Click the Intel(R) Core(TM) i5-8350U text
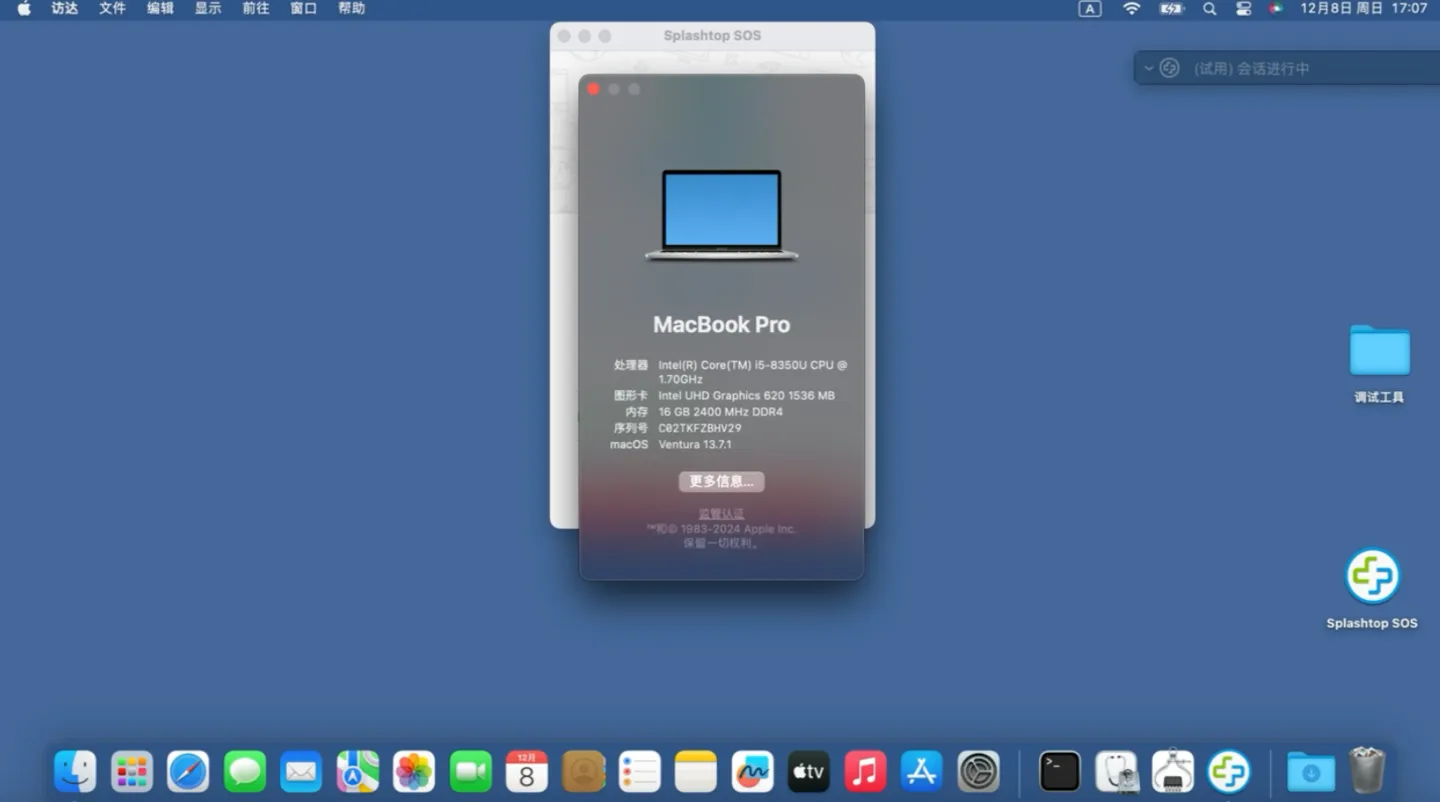The width and height of the screenshot is (1440, 802). click(753, 372)
